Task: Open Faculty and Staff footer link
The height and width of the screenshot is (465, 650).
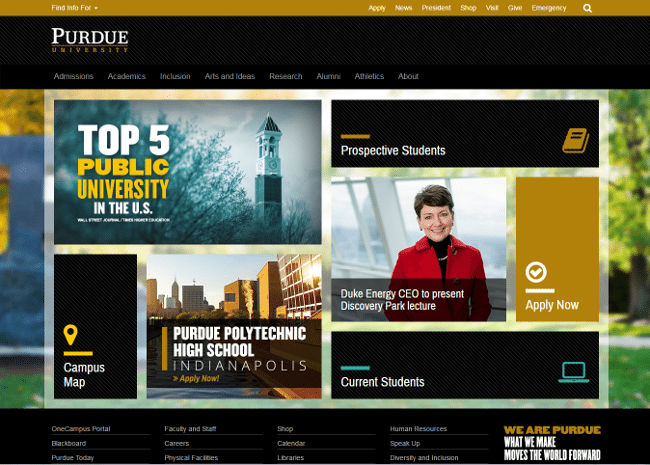Action: point(190,429)
